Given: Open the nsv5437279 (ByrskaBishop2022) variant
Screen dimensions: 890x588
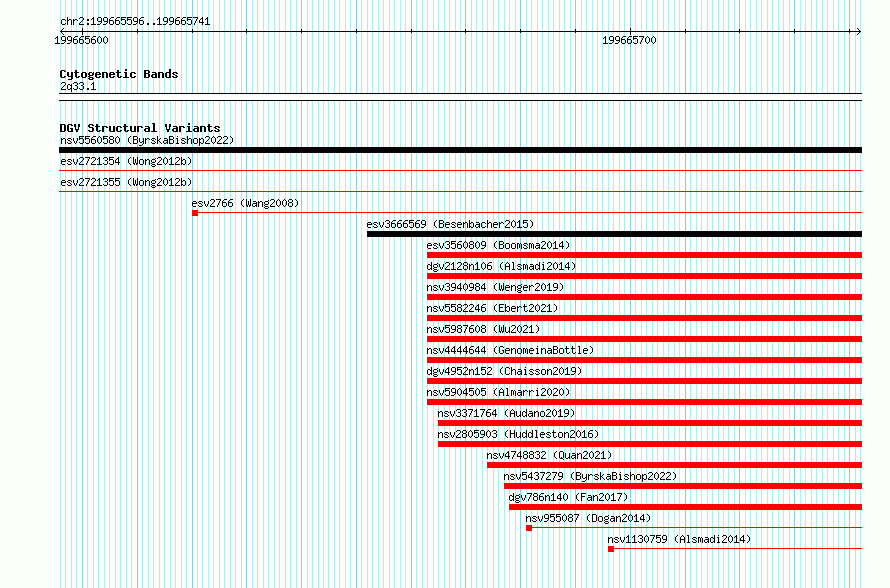Looking at the screenshot, I should tap(590, 476).
